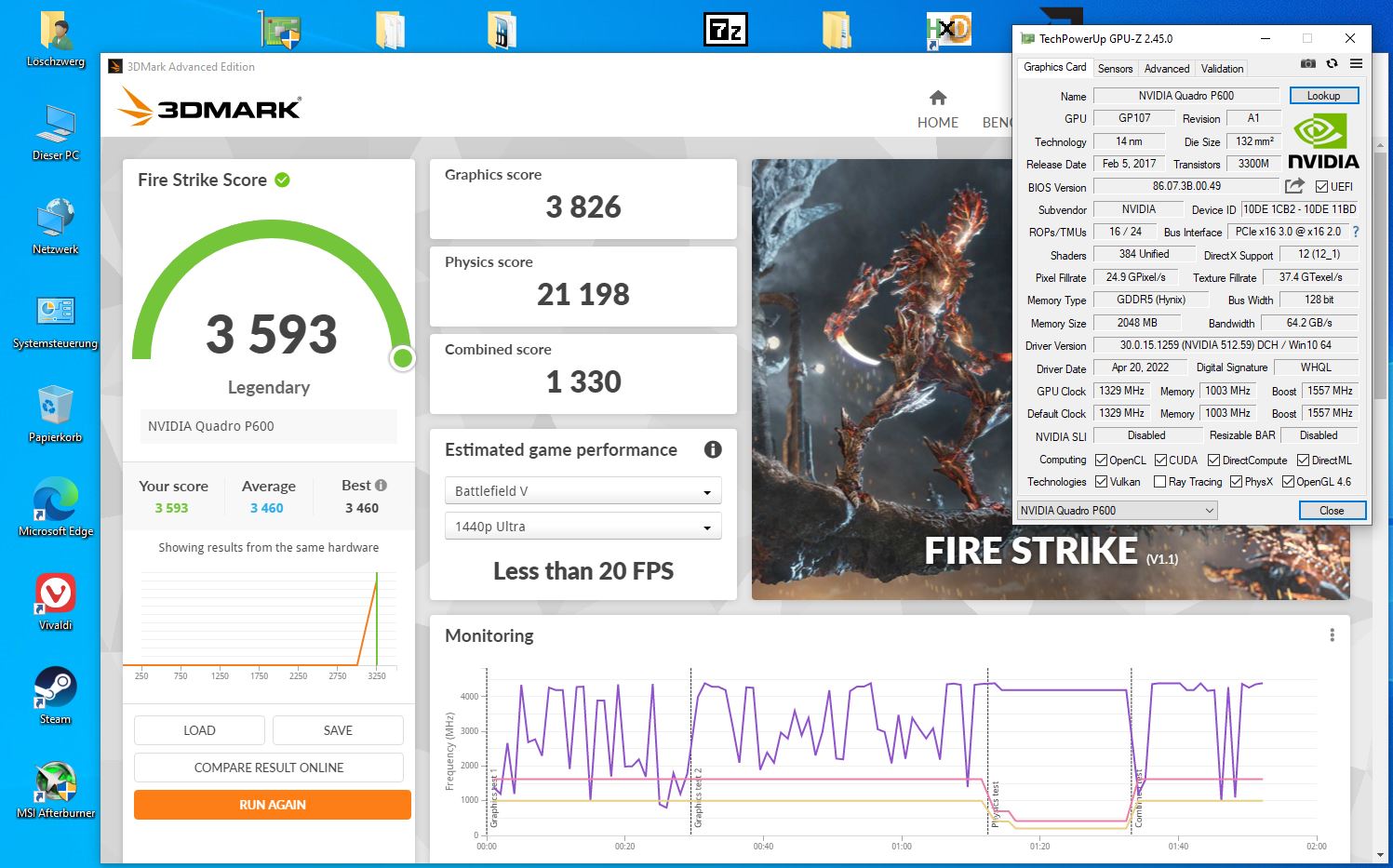Toggle the PhysX checkbox
This screenshot has height=868, width=1393.
pos(1236,481)
